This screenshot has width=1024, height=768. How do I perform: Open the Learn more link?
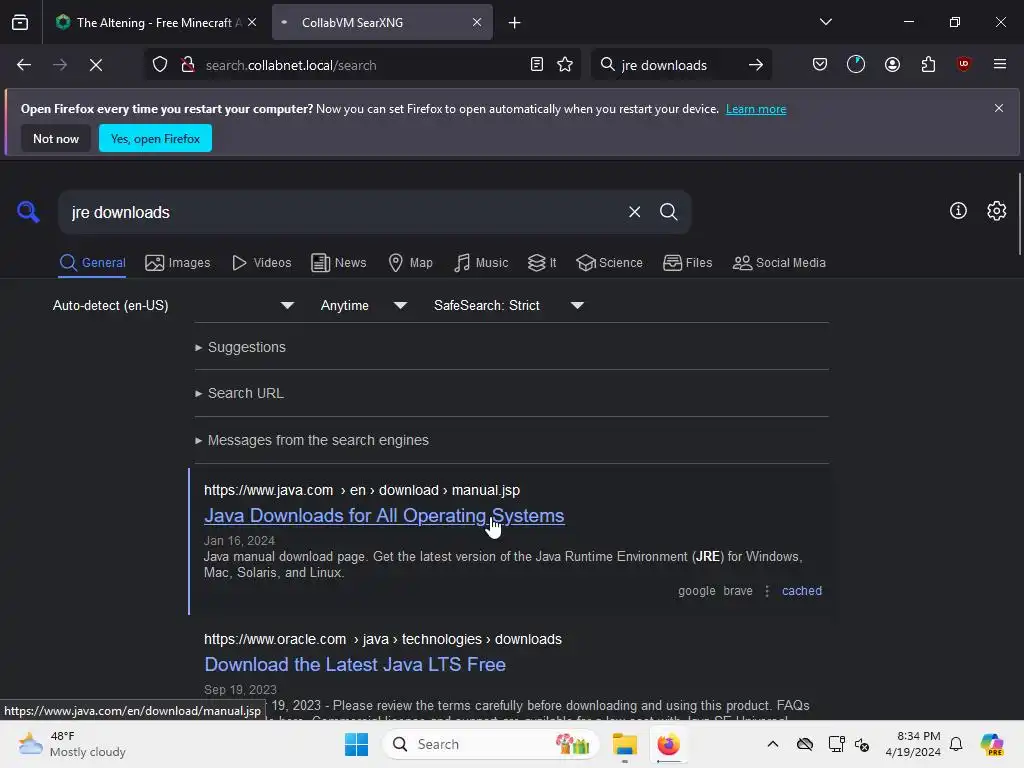[756, 109]
